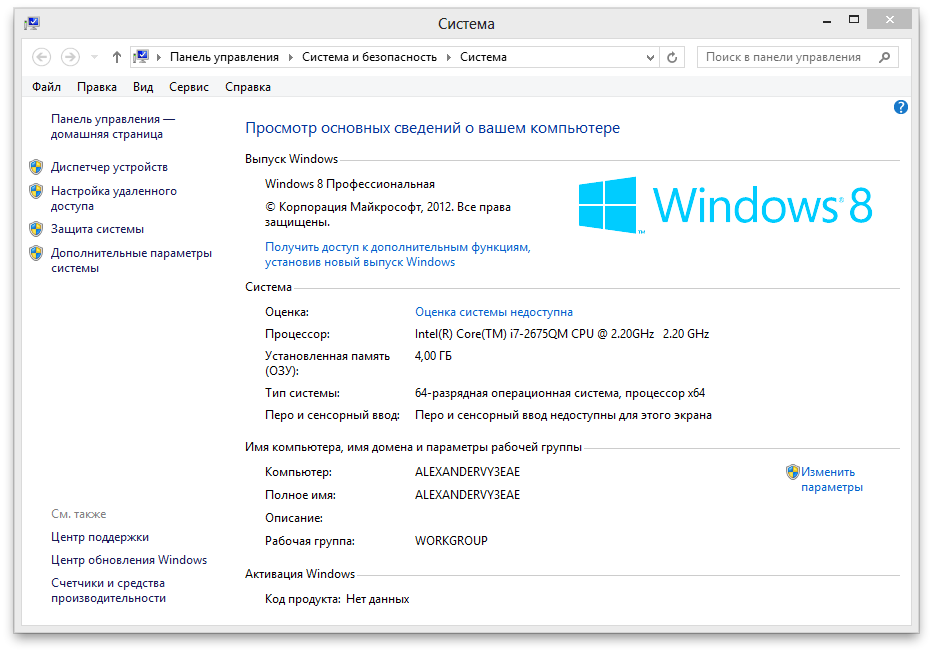Screen dimensions: 933x653
Task: Open Защита системы link
Action: click(x=97, y=229)
